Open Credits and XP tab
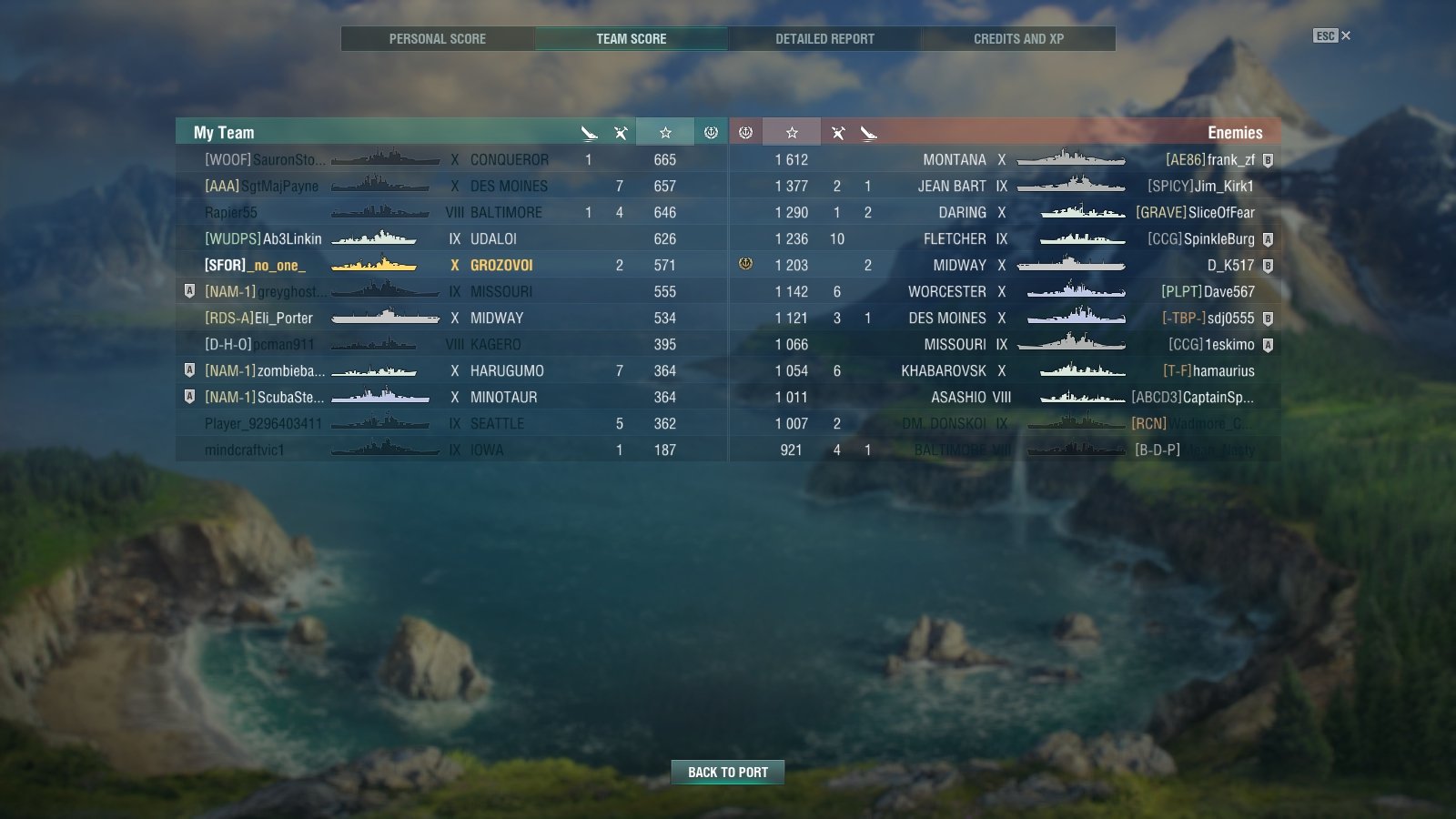Image resolution: width=1456 pixels, height=819 pixels. point(1018,38)
